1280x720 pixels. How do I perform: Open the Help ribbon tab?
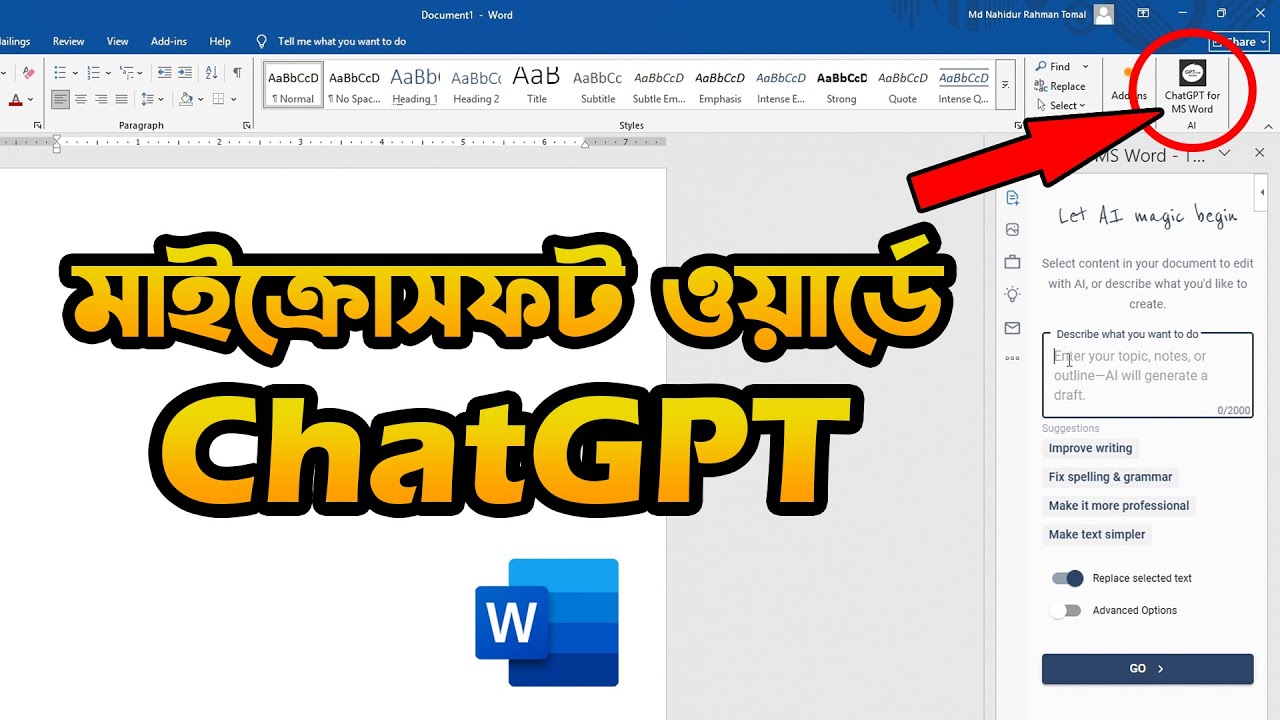click(220, 41)
